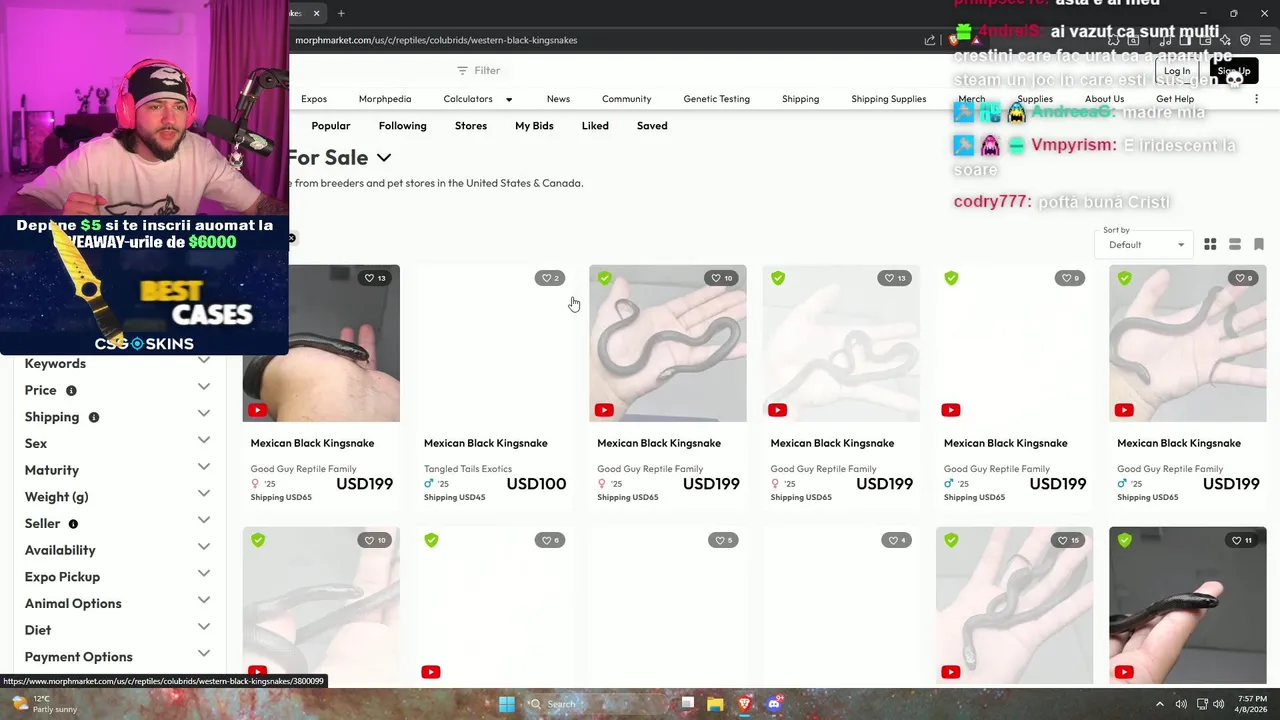Click the browser address bar URL
Screen dimensions: 1280x720
[436, 40]
